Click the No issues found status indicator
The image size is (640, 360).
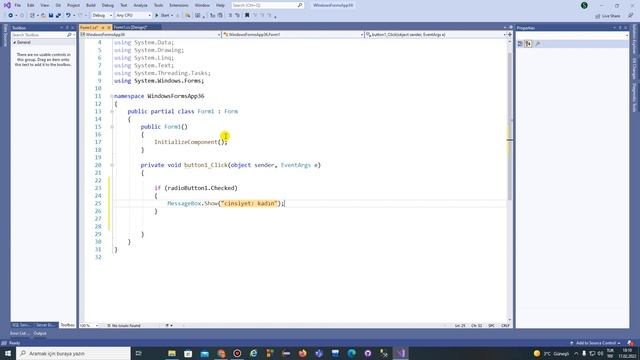pyautogui.click(x=124, y=326)
